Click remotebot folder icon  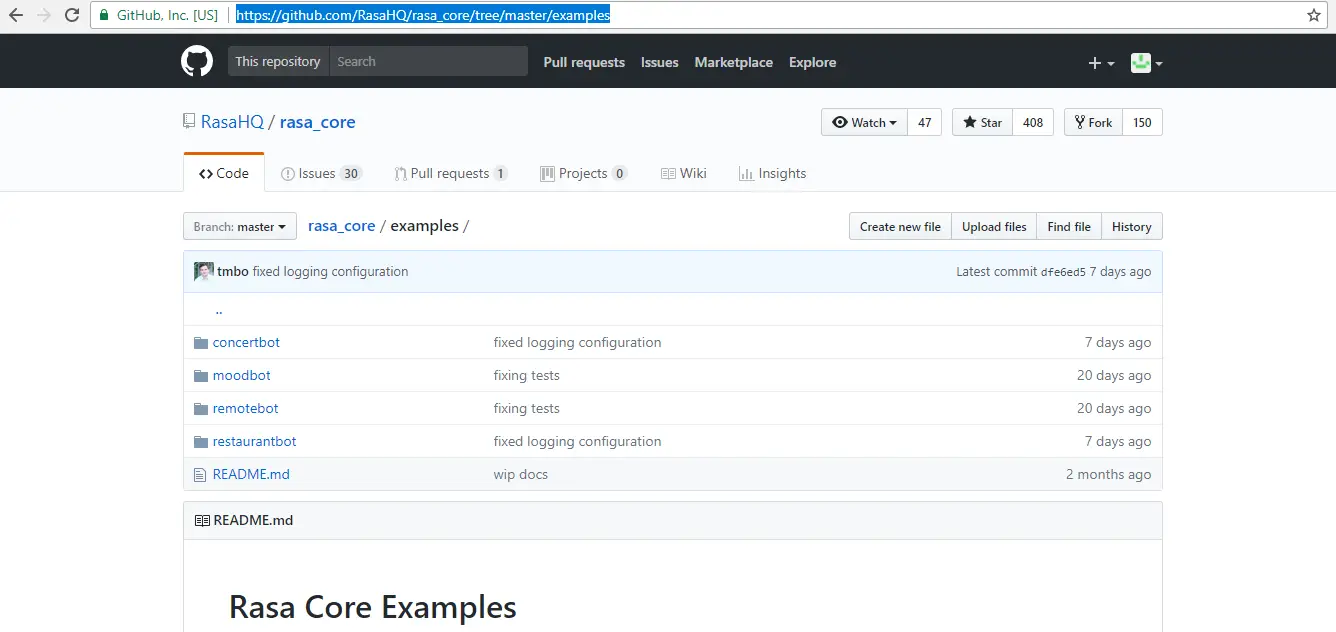click(200, 408)
